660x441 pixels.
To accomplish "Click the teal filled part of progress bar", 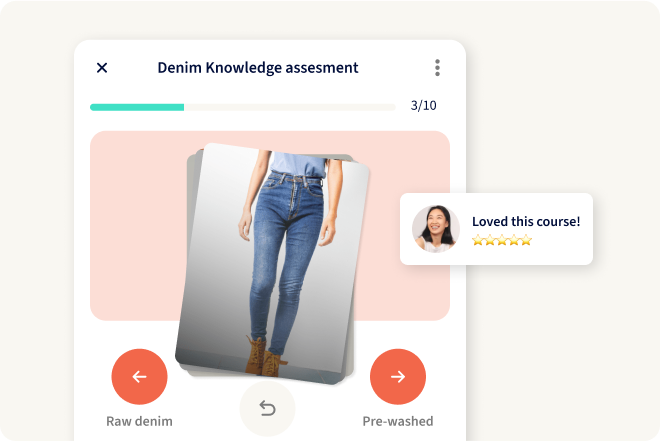I will coord(137,106).
